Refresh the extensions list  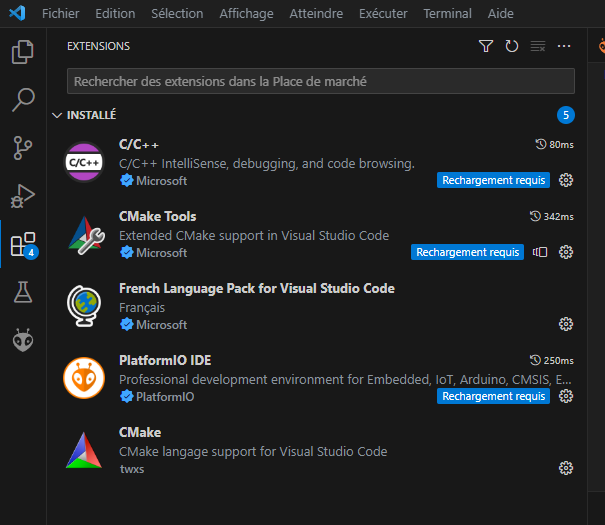[x=512, y=46]
